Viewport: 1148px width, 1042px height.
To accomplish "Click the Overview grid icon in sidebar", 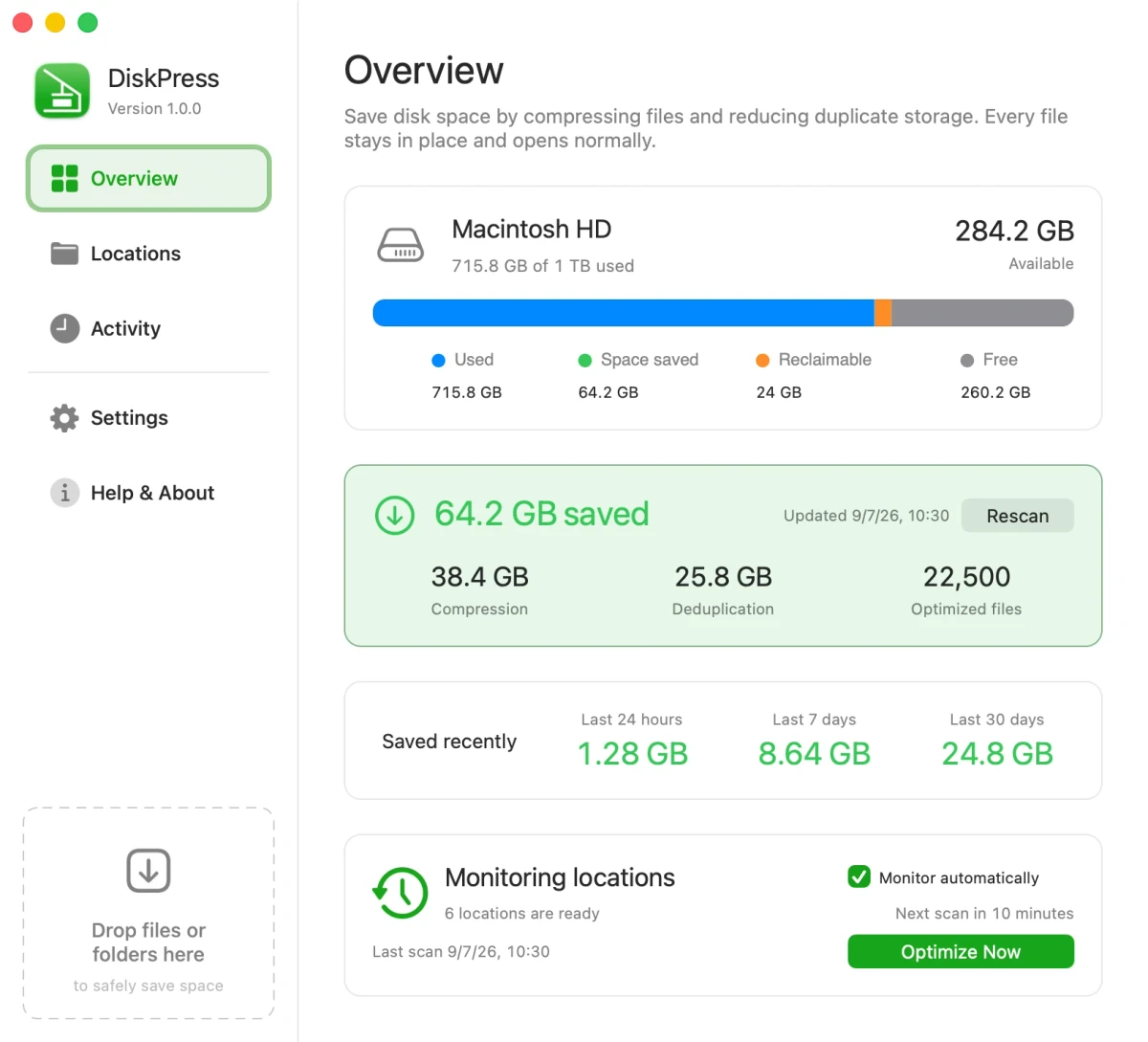I will (64, 178).
